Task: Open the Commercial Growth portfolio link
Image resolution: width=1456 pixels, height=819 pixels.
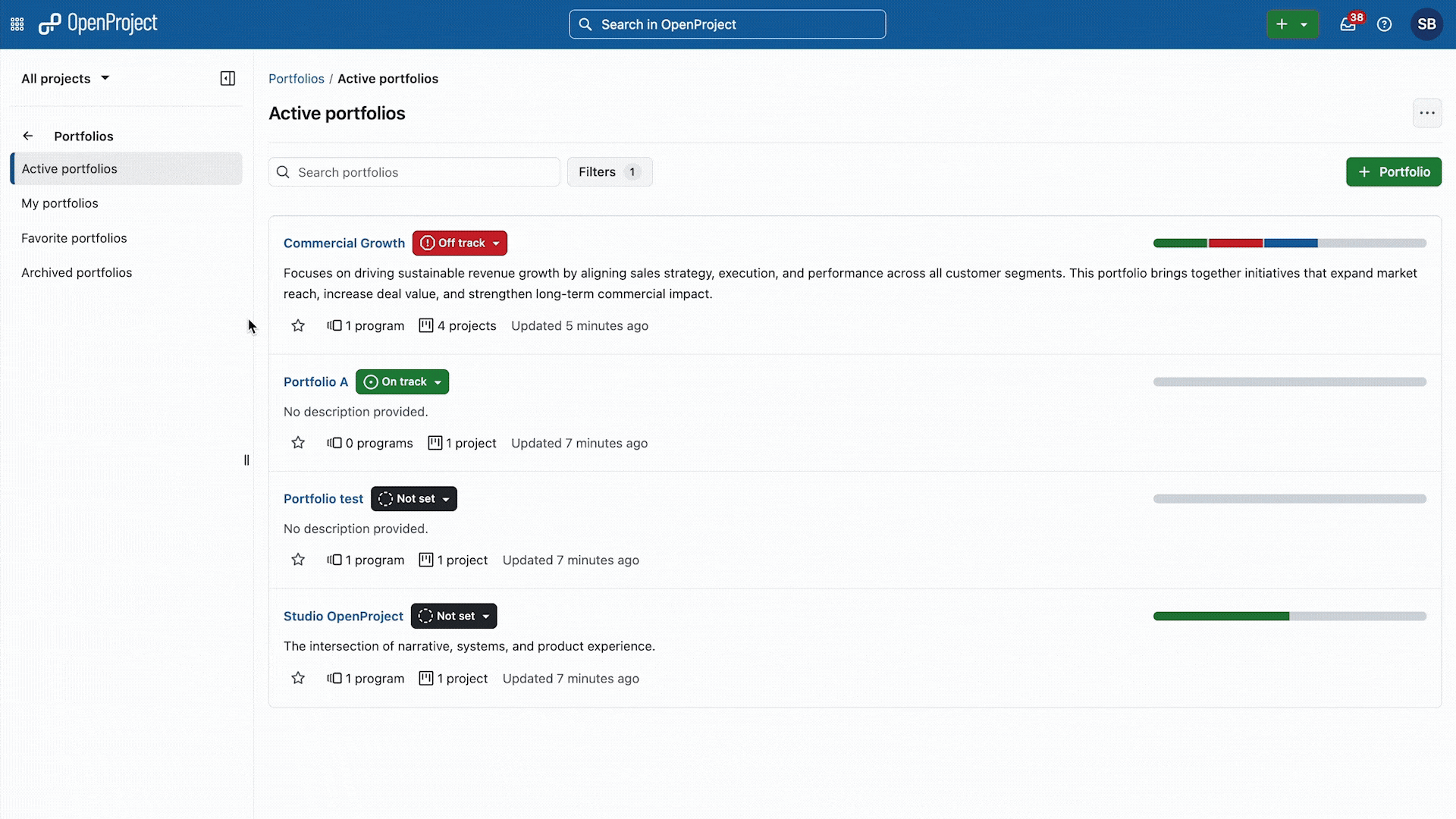Action: click(344, 243)
